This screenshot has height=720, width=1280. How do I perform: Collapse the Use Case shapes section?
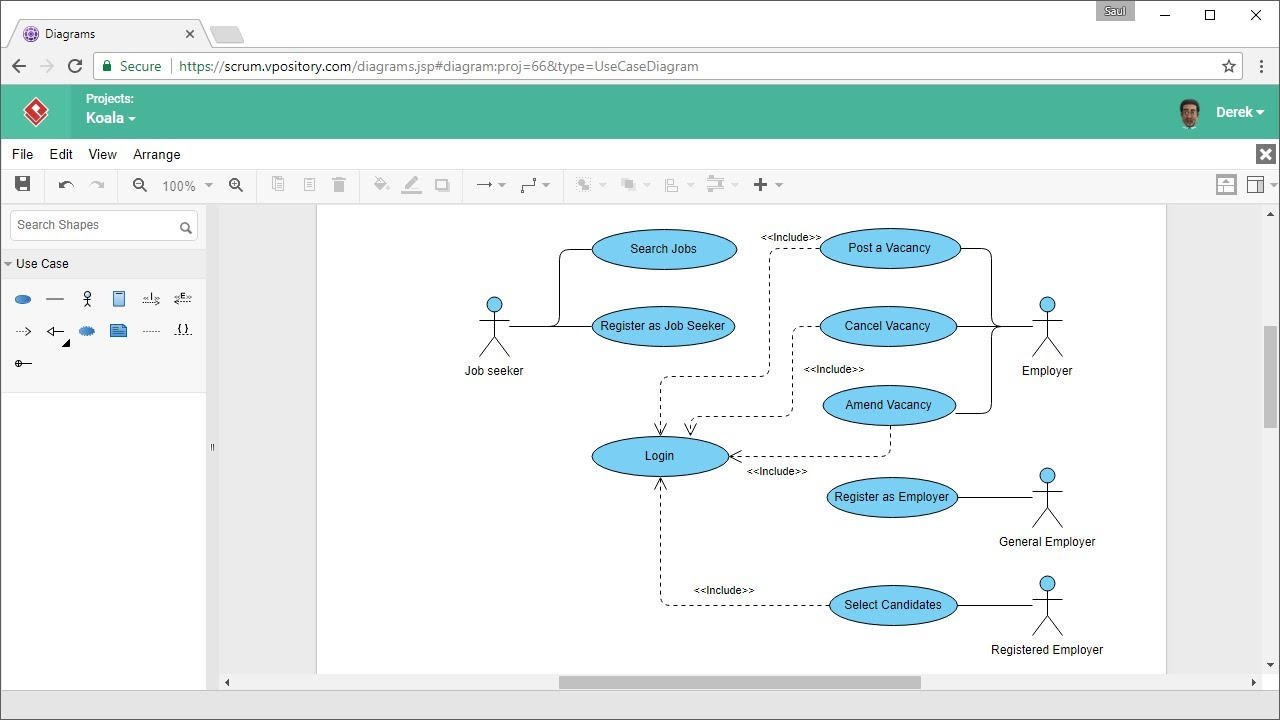tap(36, 264)
